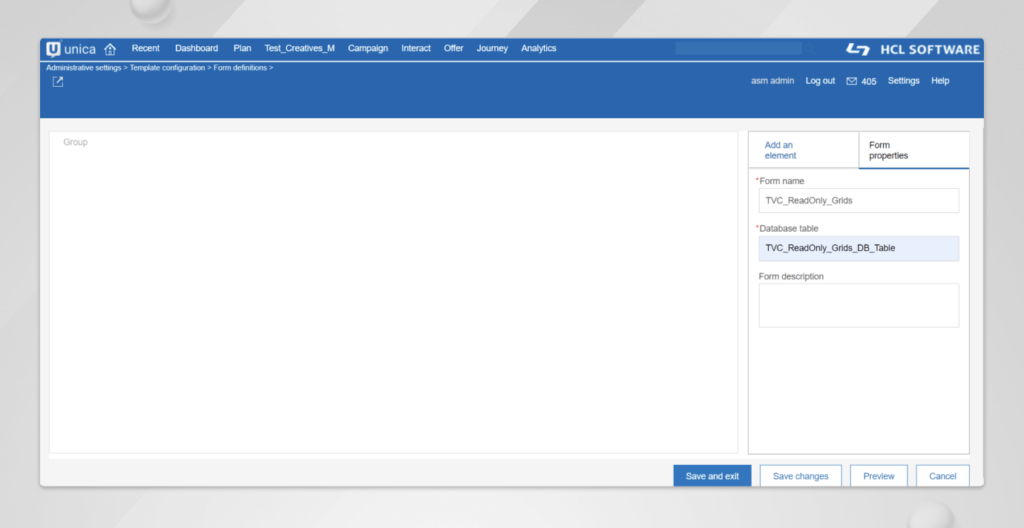Go to Template configuration in the breadcrumb
The image size is (1024, 528).
[x=168, y=67]
